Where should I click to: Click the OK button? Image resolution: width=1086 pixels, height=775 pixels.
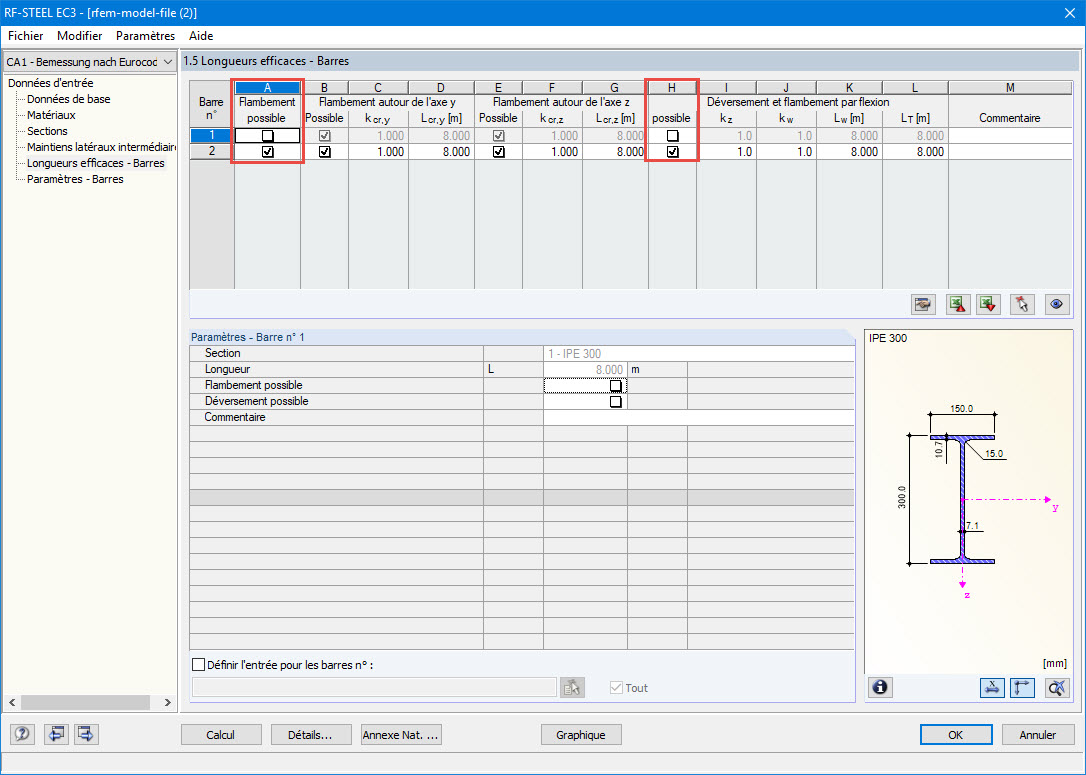point(956,735)
